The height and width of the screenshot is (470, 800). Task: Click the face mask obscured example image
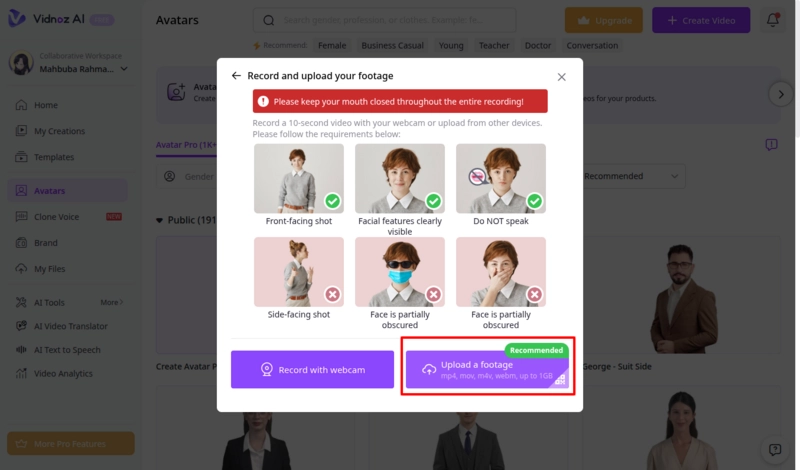[399, 272]
